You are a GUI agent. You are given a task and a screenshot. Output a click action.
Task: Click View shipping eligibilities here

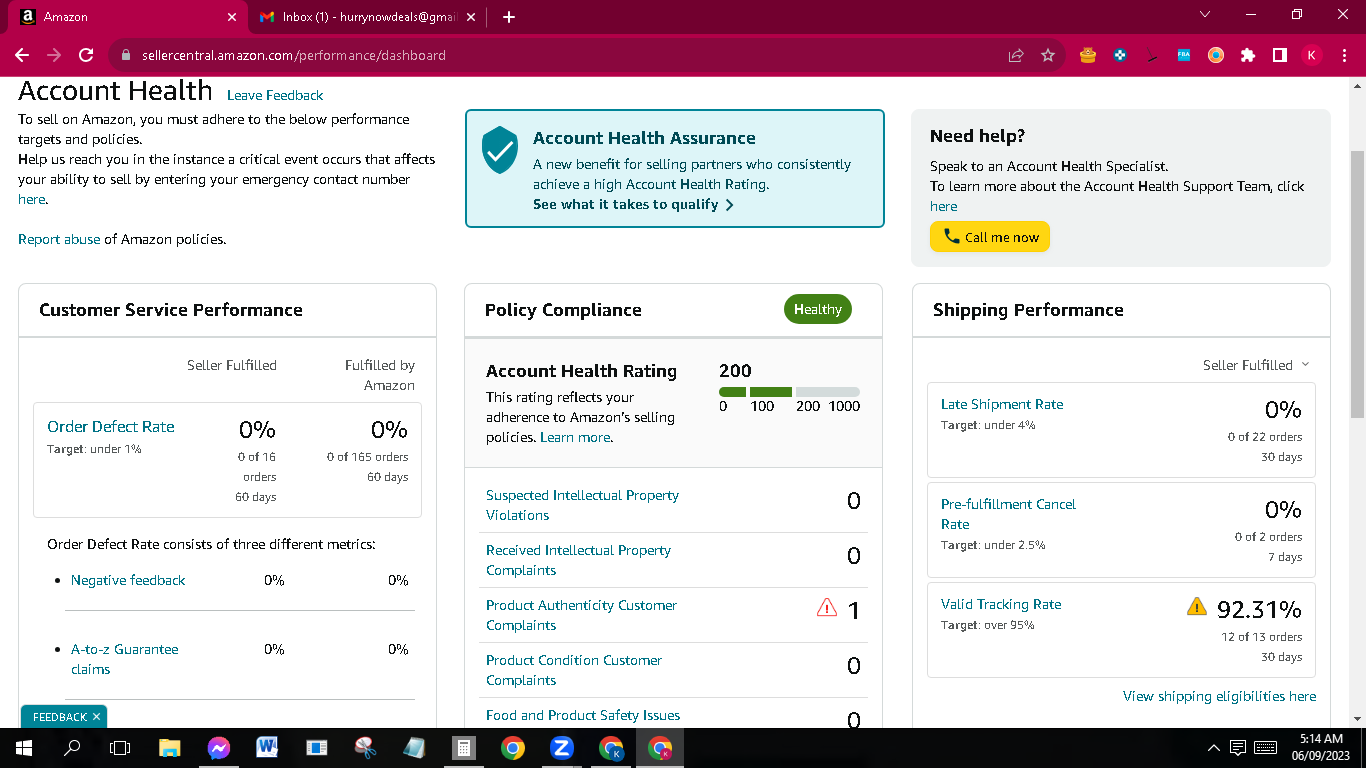(1220, 697)
